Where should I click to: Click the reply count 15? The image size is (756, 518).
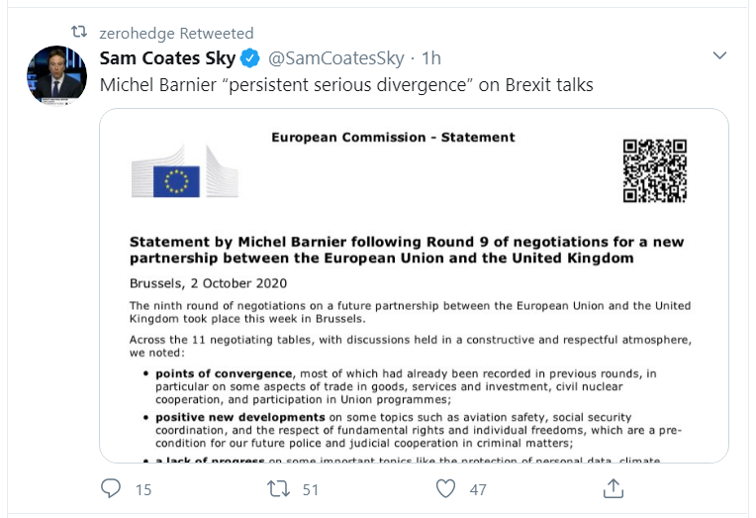pyautogui.click(x=143, y=489)
